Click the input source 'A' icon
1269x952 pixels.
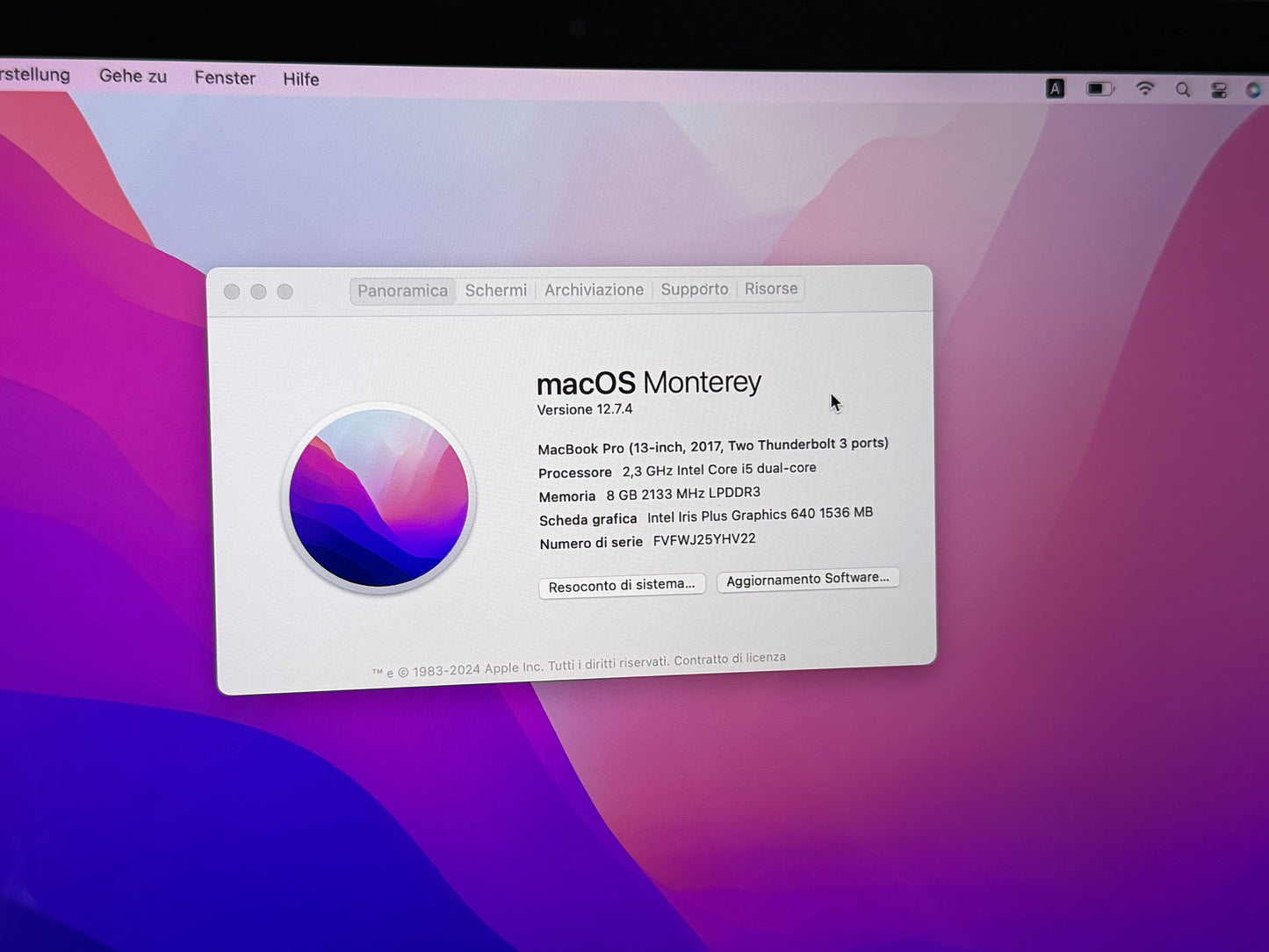[1055, 89]
